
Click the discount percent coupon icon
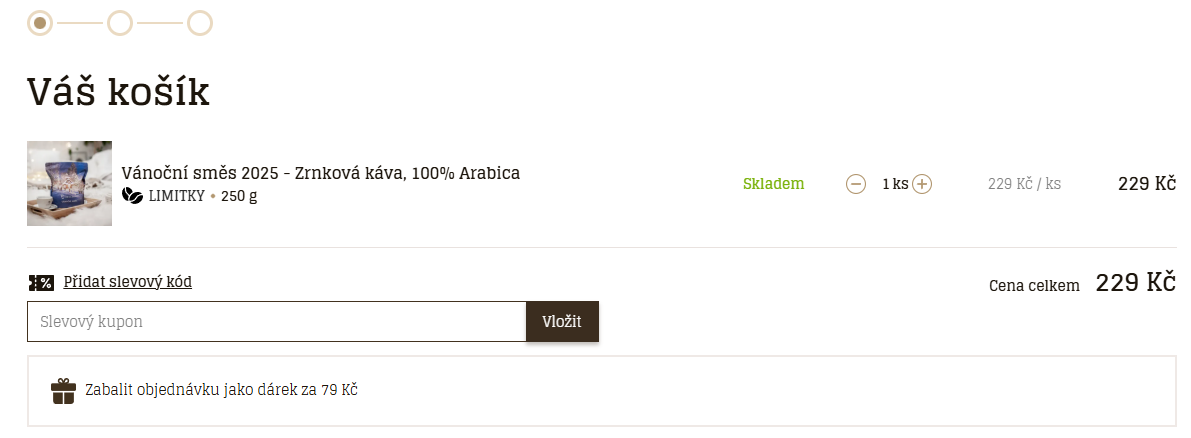coord(41,283)
